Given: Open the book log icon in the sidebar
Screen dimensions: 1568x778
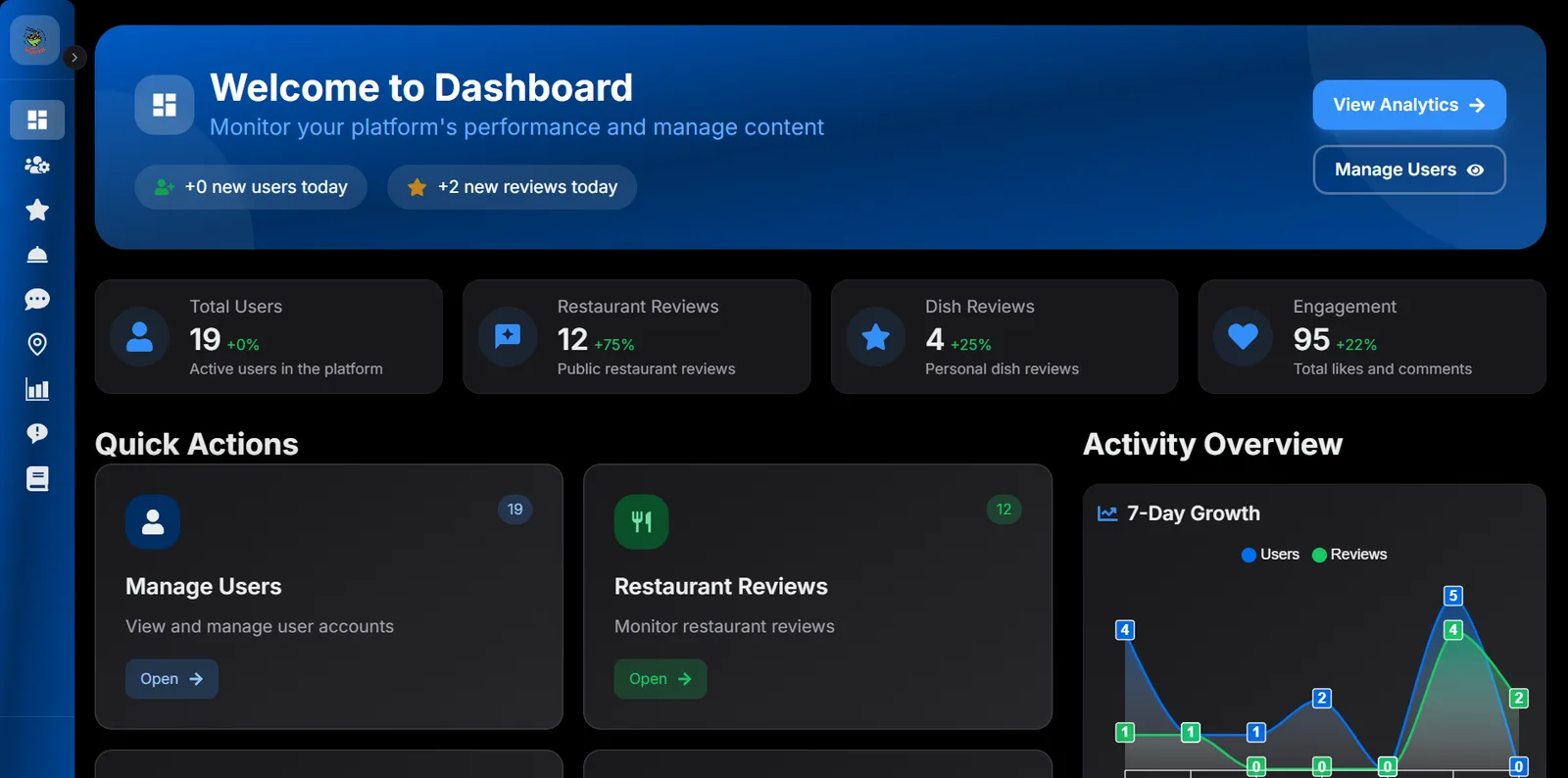Looking at the screenshot, I should [x=37, y=478].
